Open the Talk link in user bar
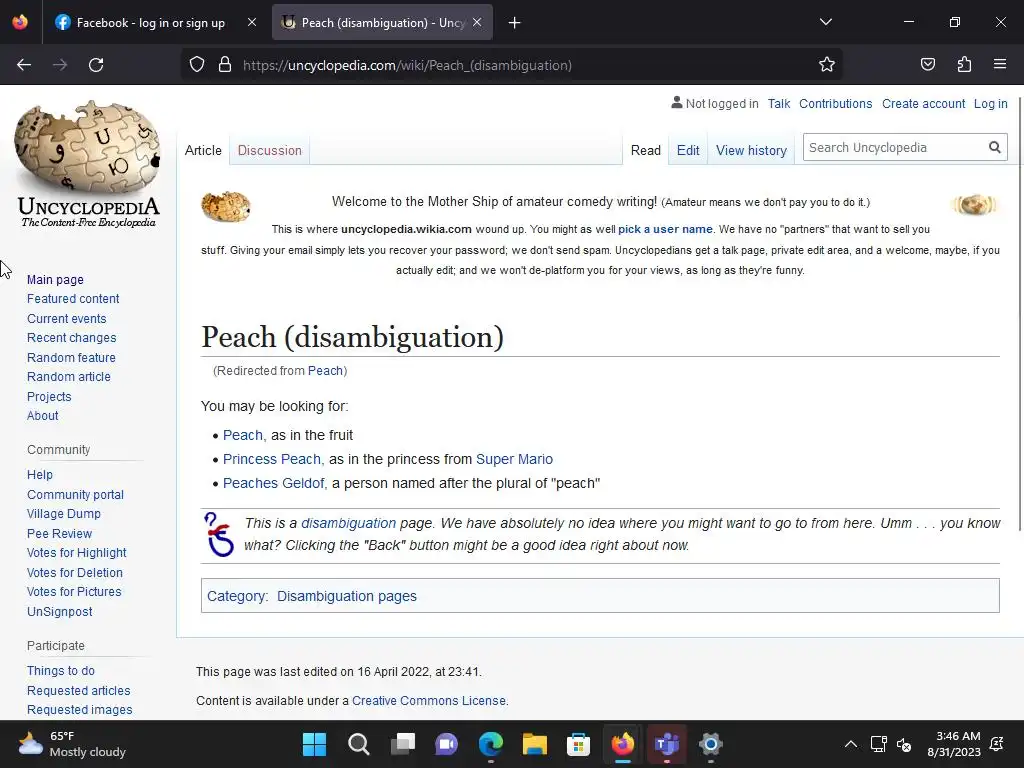The image size is (1024, 768). tap(778, 104)
